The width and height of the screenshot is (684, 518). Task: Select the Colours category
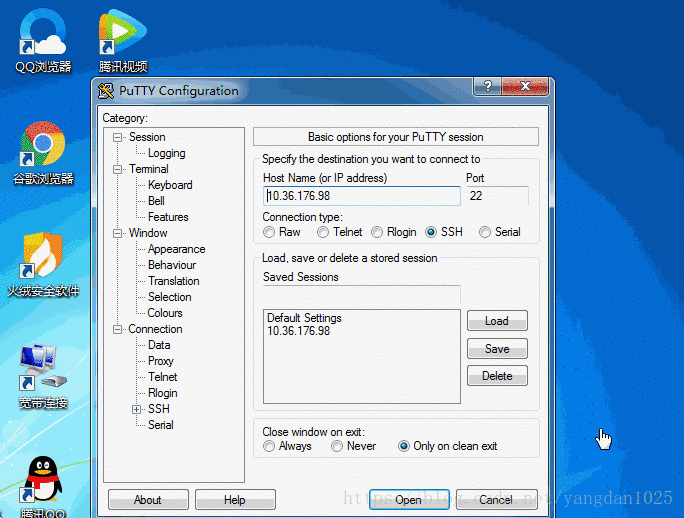pyautogui.click(x=165, y=313)
